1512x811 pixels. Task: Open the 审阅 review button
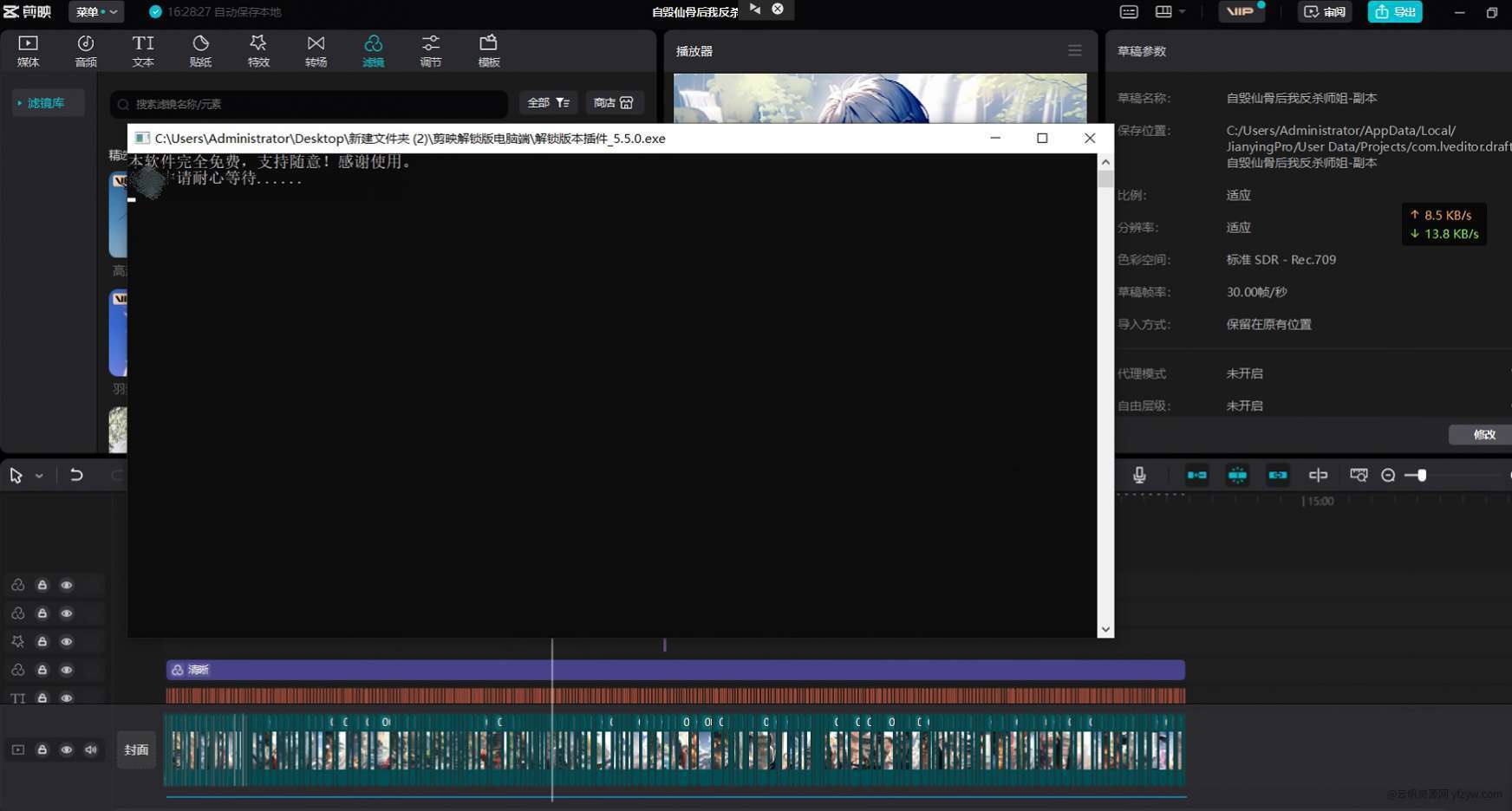1325,12
